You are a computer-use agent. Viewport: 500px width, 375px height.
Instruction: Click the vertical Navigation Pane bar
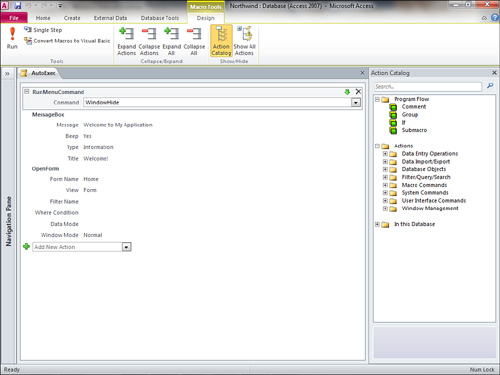point(8,221)
